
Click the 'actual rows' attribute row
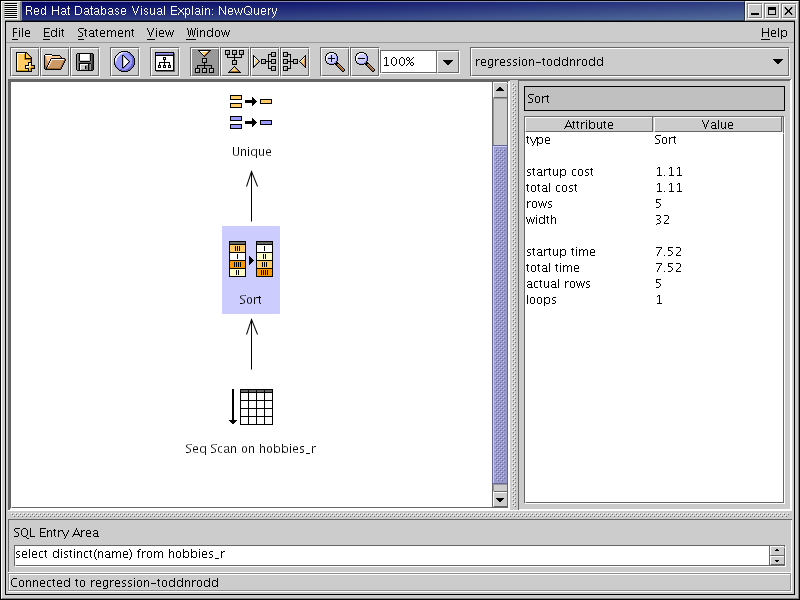click(654, 284)
